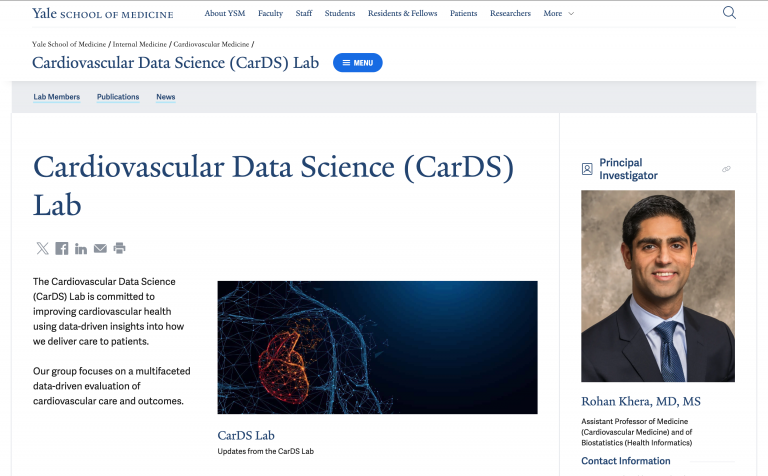Click the Yale School of Medicine logo

103,13
